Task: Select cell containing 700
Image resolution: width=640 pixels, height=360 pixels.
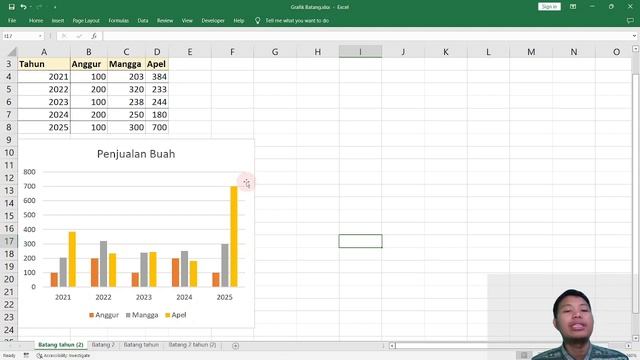Action: 157,127
